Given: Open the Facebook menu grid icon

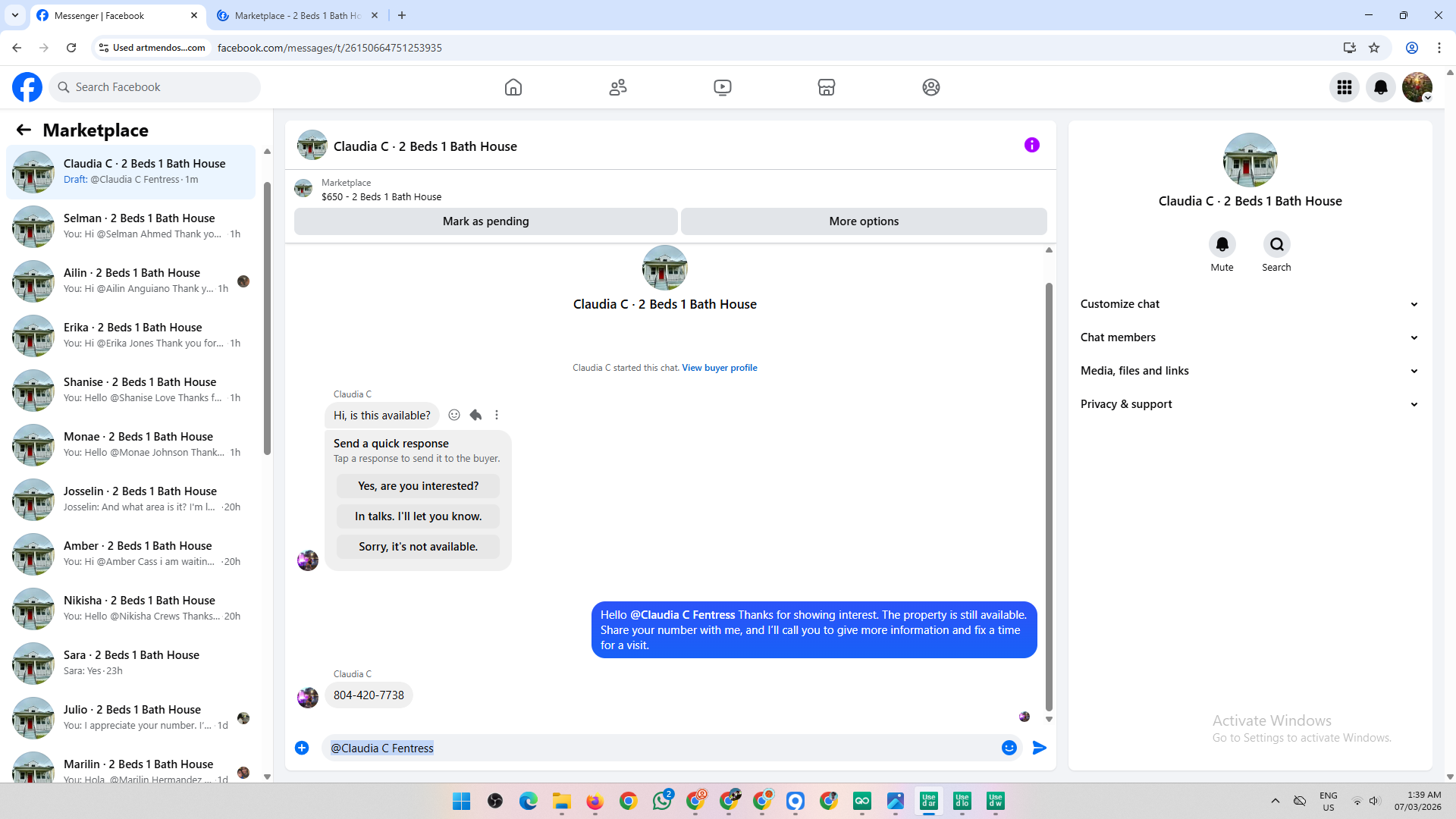Looking at the screenshot, I should (x=1344, y=87).
